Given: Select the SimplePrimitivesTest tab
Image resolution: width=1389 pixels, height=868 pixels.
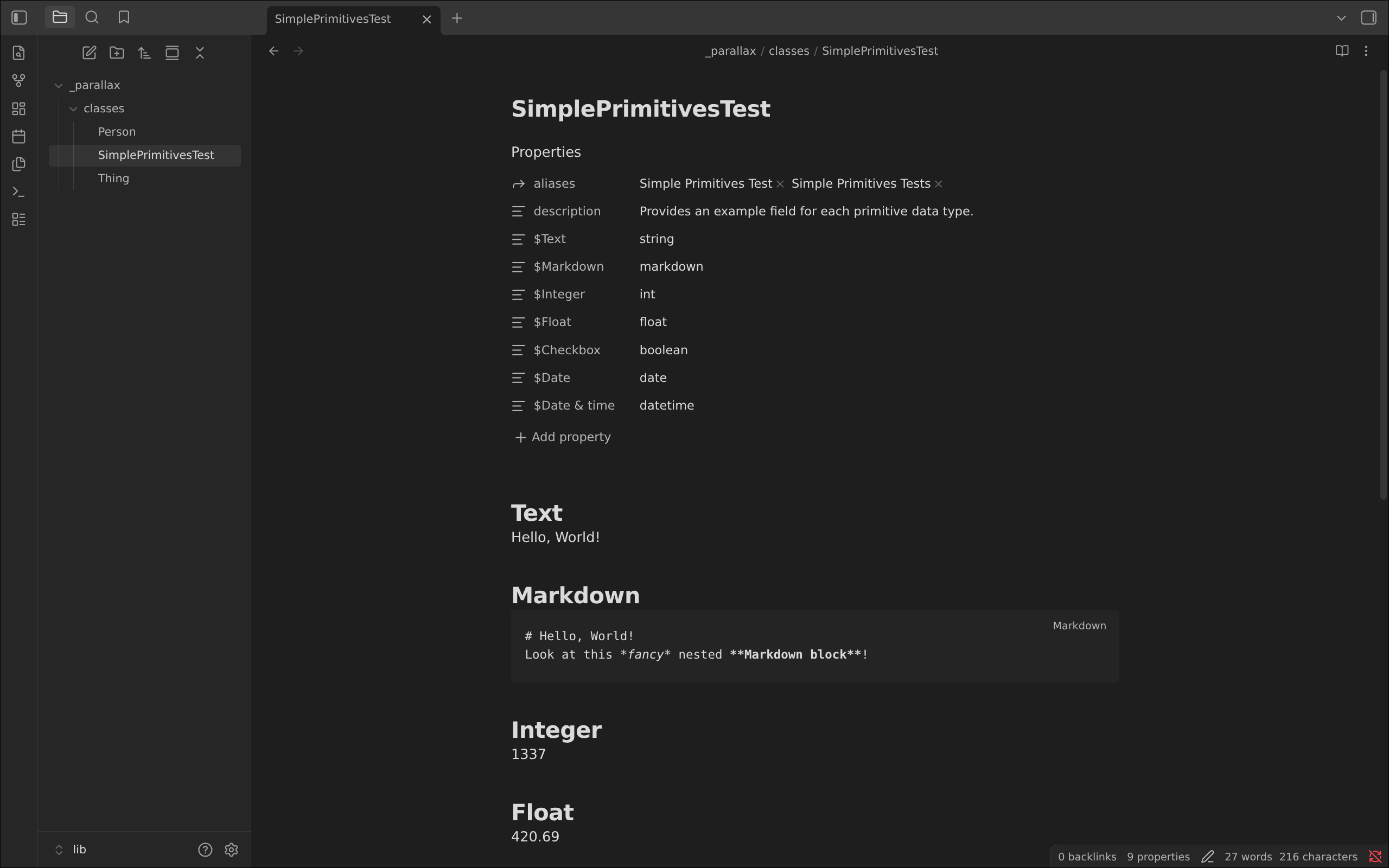Looking at the screenshot, I should point(333,19).
